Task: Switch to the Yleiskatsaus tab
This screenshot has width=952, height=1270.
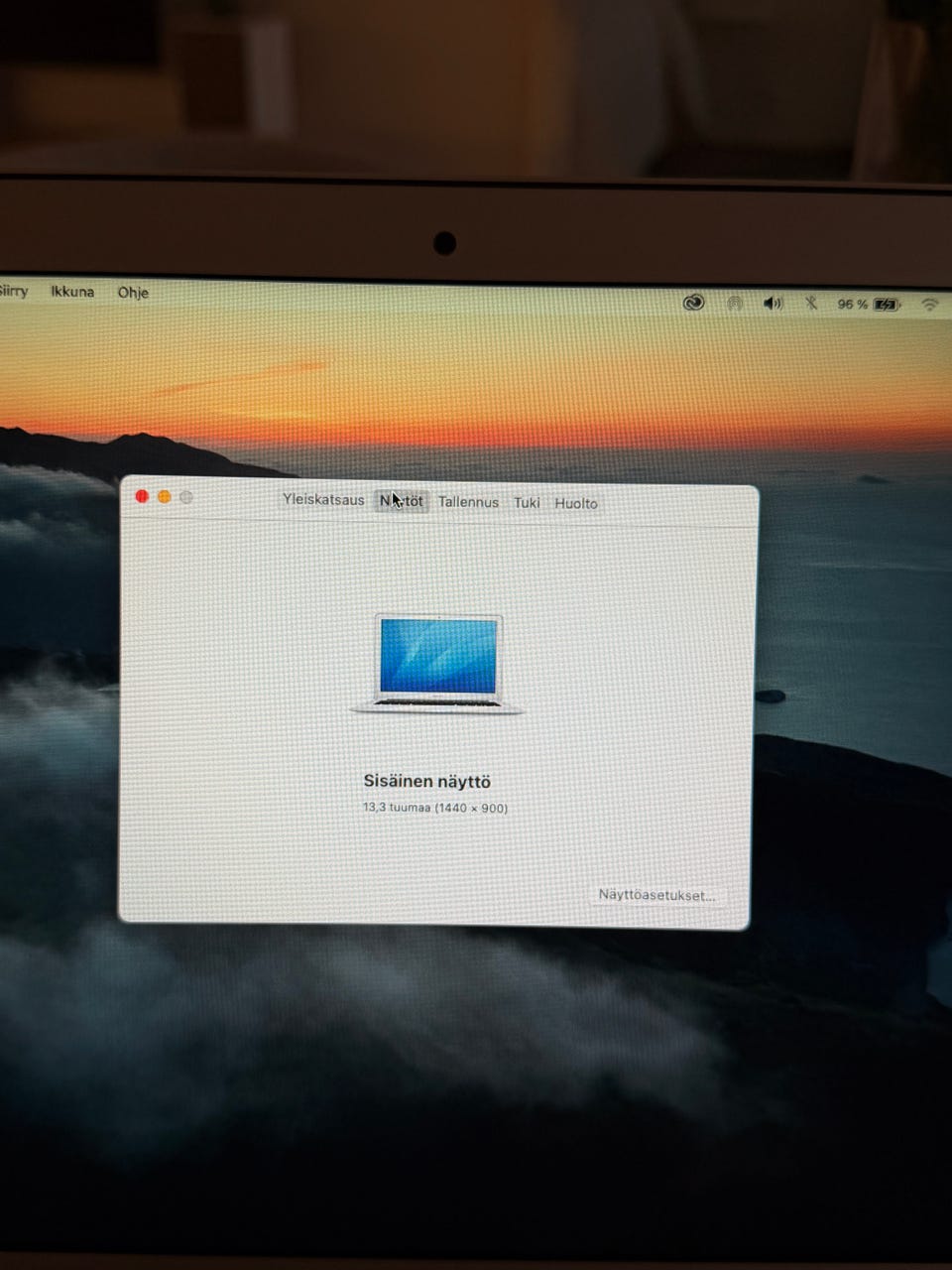Action: [323, 500]
